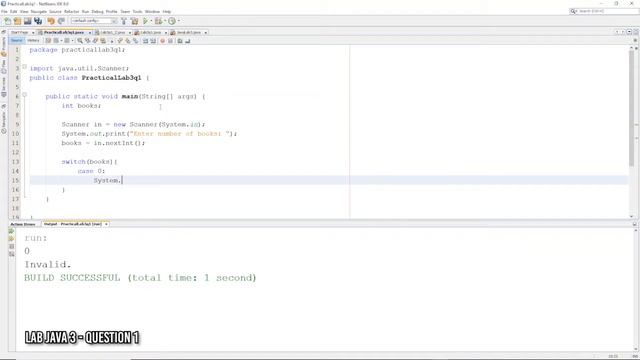Click the New File toolbar icon
This screenshot has width=640, height=360.
point(8,21)
